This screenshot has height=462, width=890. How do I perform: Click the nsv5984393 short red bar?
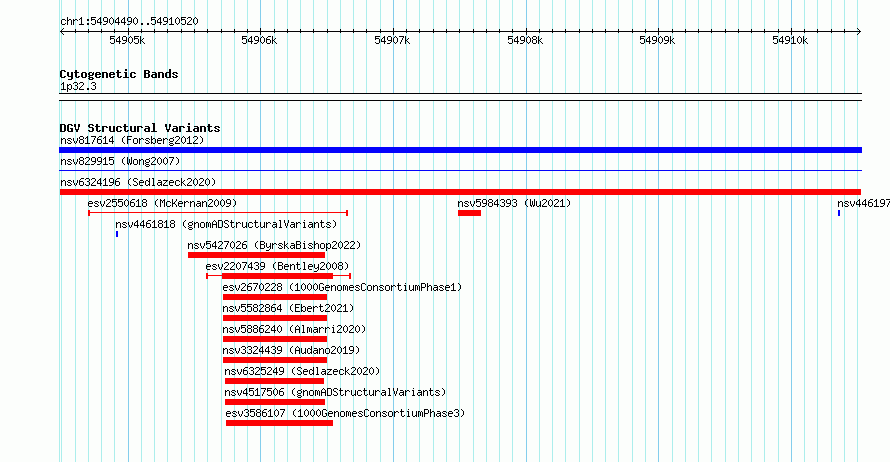(469, 213)
